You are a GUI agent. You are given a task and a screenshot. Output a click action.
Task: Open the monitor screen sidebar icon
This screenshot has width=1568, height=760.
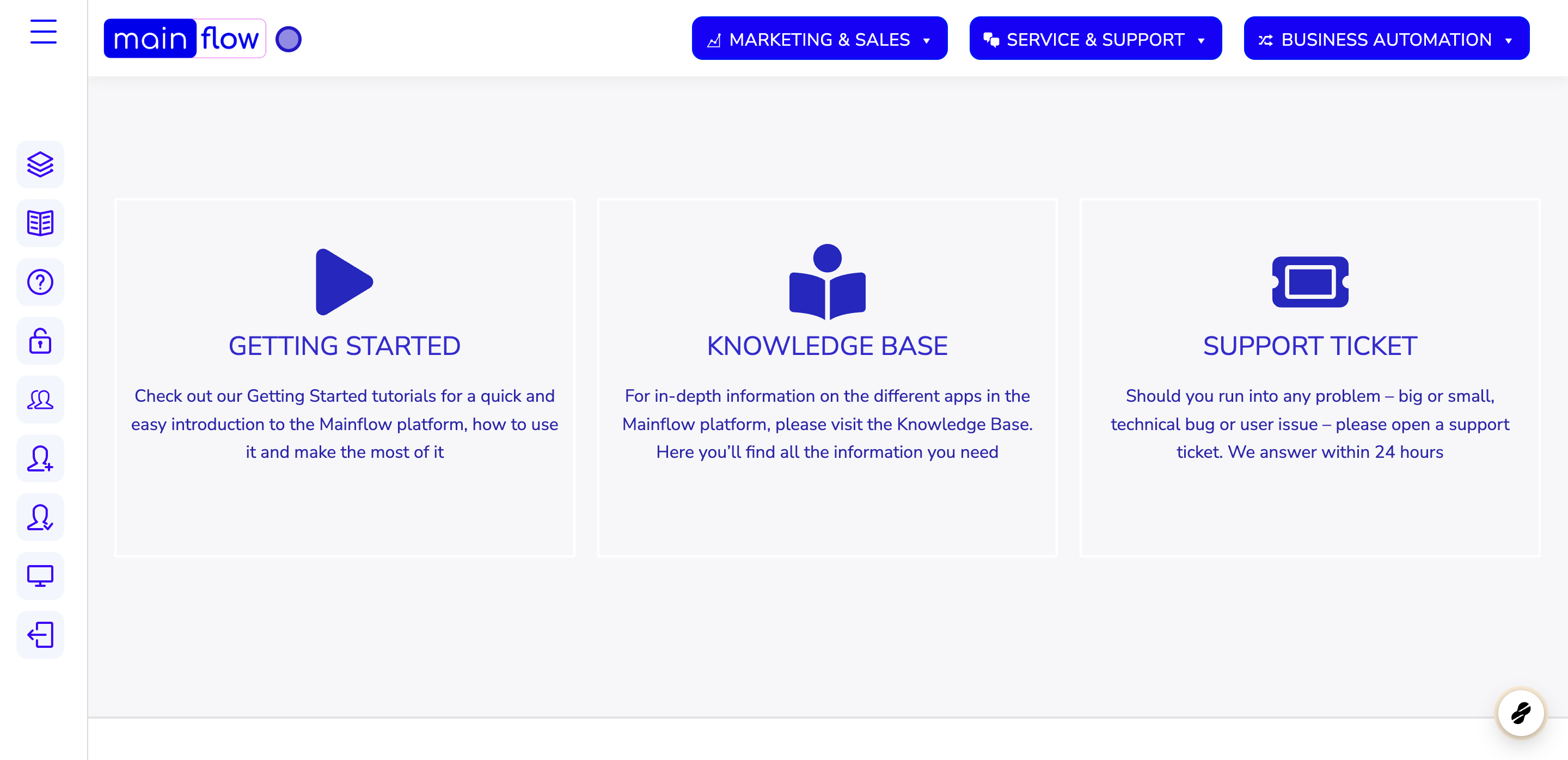tap(40, 576)
